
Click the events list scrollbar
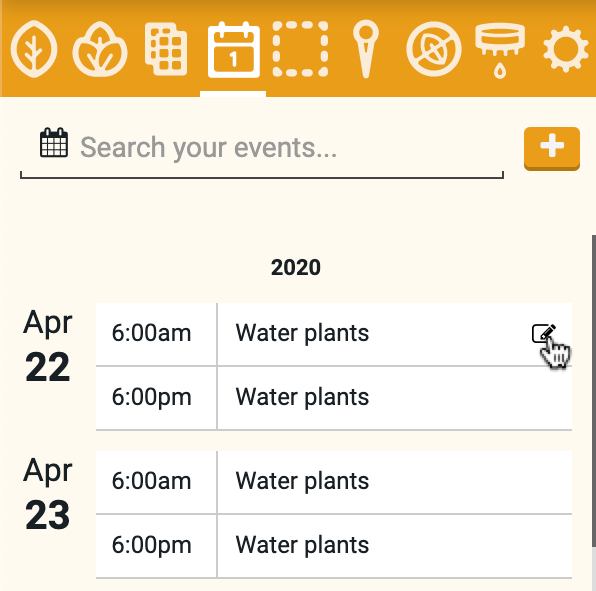coord(594,391)
